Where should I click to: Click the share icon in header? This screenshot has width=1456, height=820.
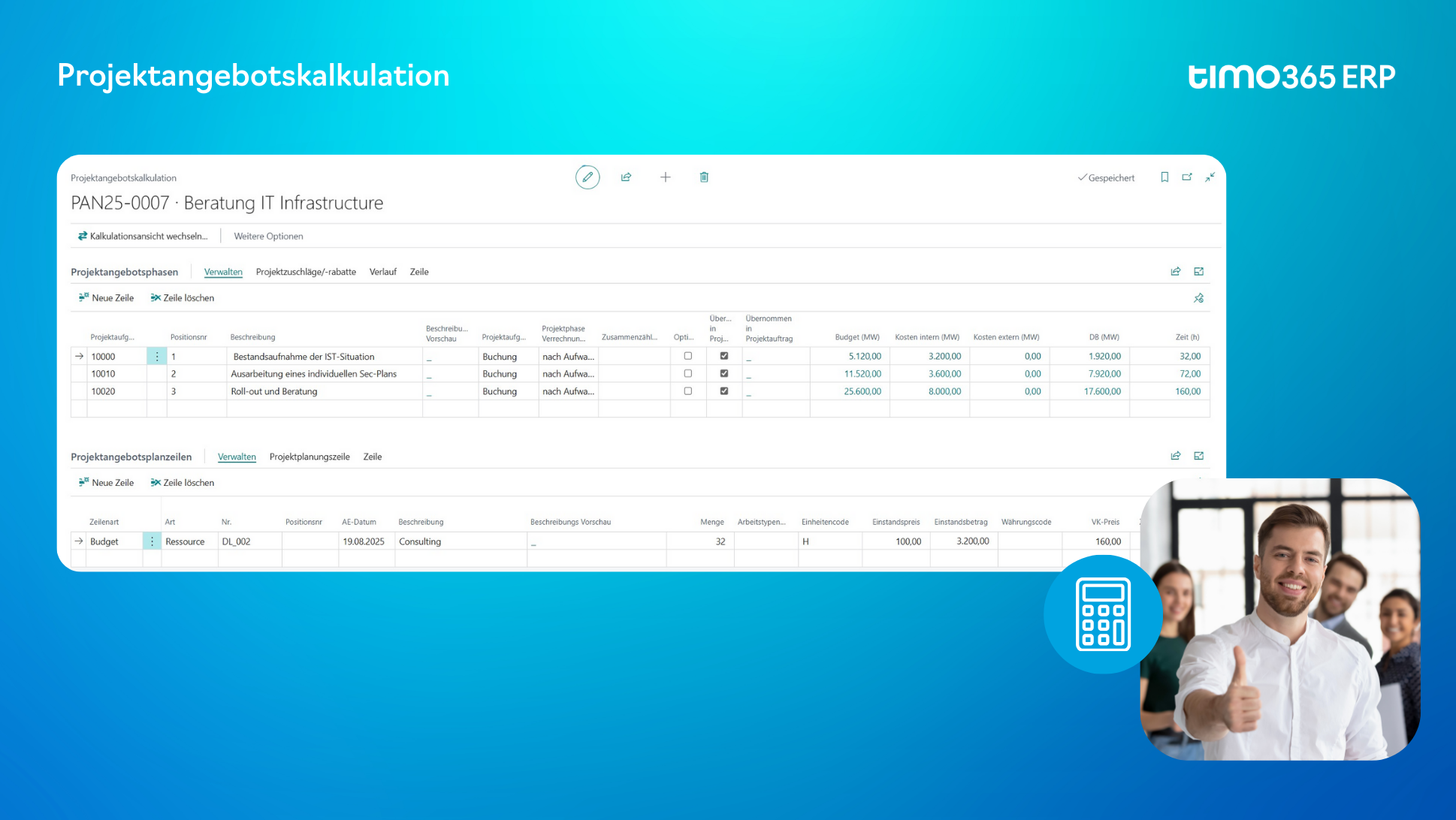pyautogui.click(x=626, y=177)
